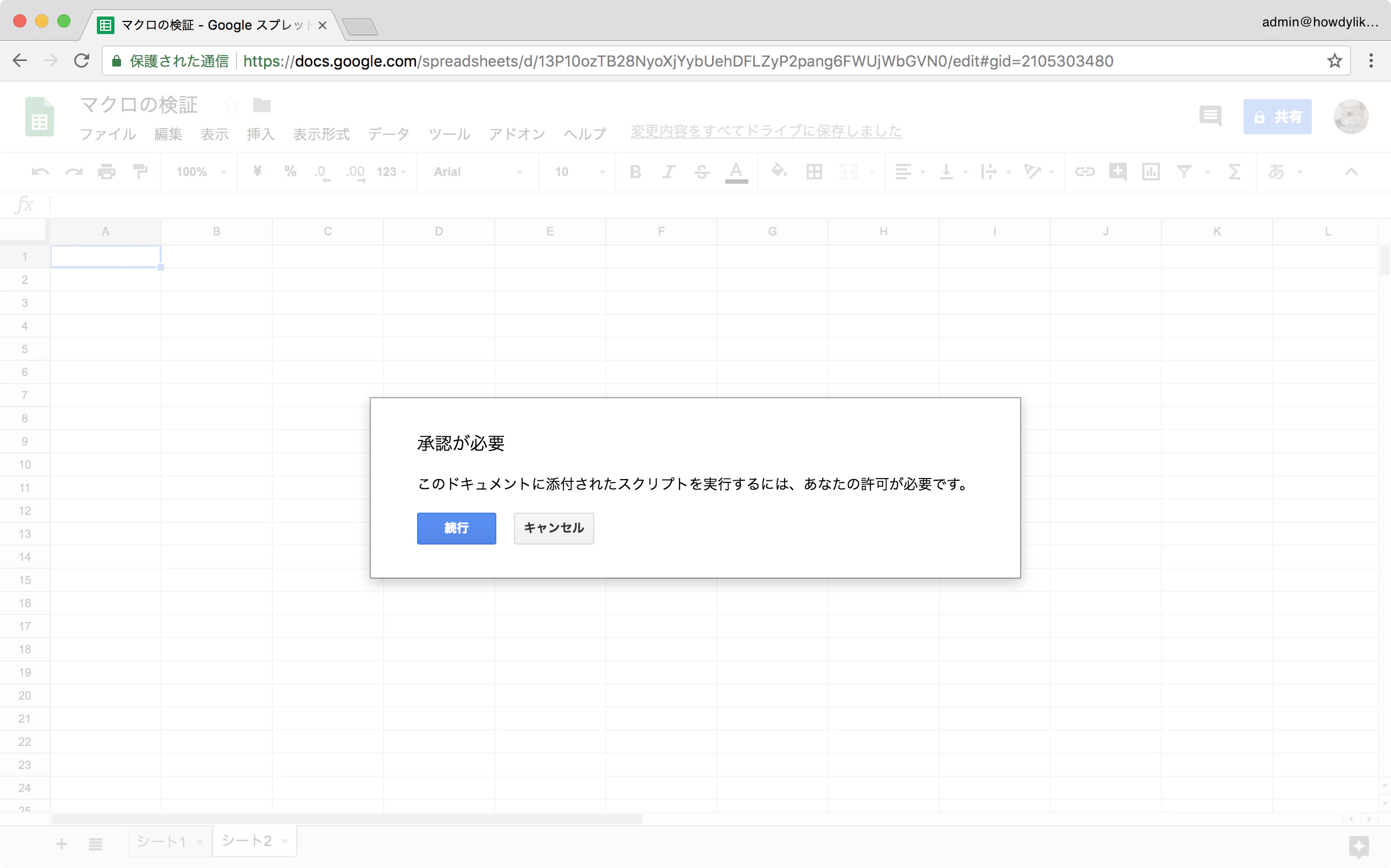This screenshot has height=868, width=1391.
Task: Open the fill color bucket
Action: click(x=779, y=171)
